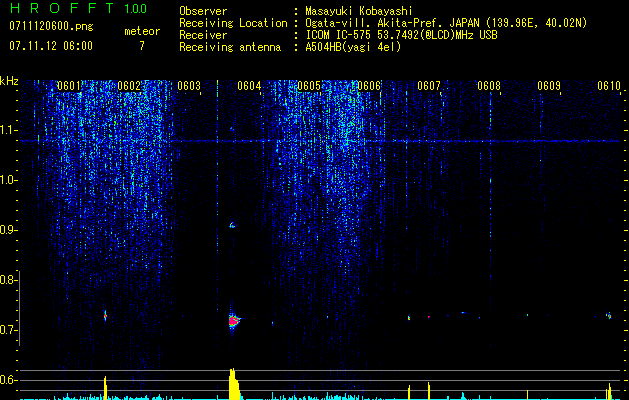This screenshot has height=400, width=629.
Task: Click the meteor count value 7
Action: pos(142,46)
